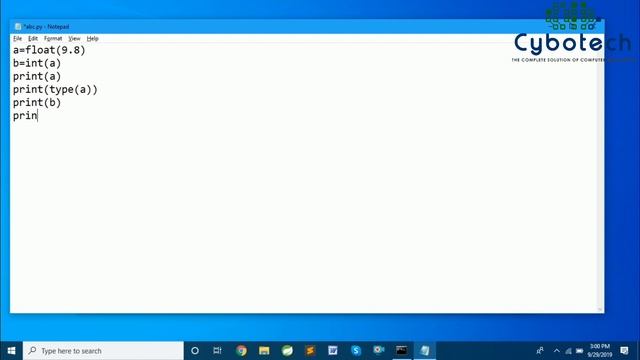Viewport: 640px width, 360px height.
Task: Click the line 'print(a)'
Action: (37, 76)
